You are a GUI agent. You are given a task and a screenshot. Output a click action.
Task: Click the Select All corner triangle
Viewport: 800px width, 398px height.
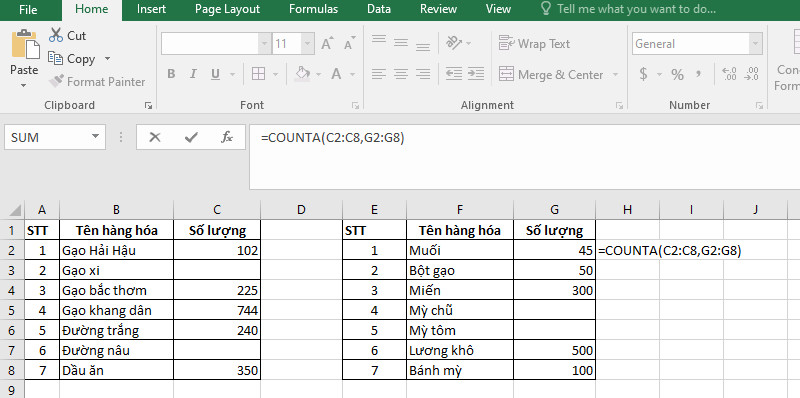click(16, 210)
